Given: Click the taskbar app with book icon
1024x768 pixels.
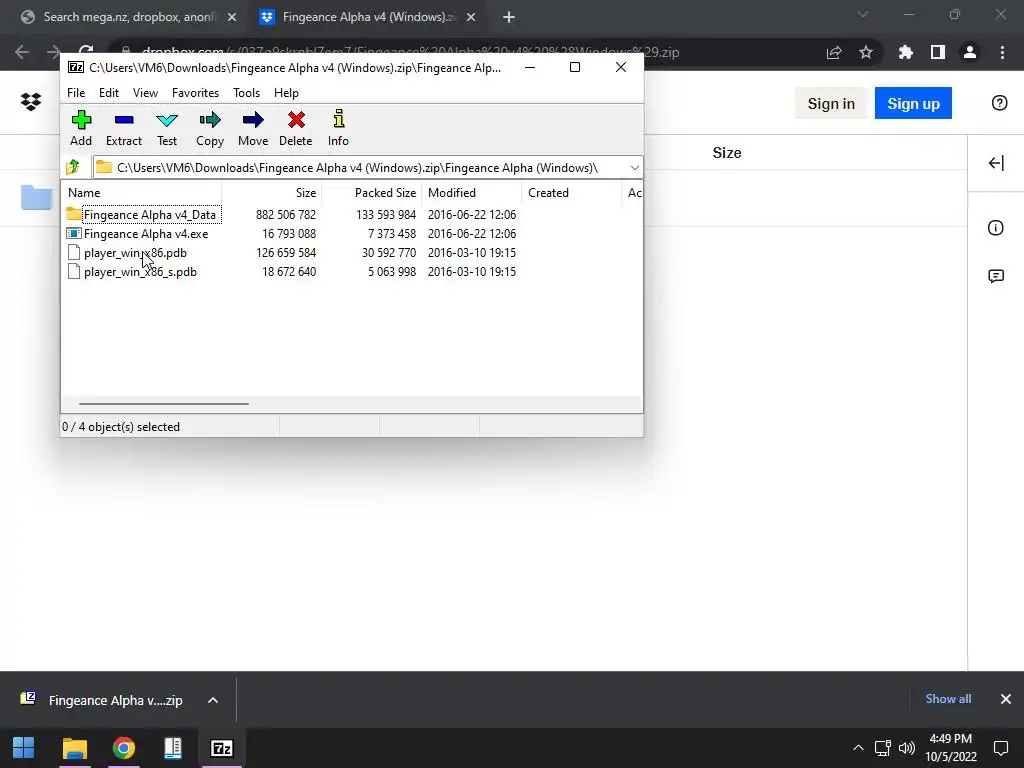Looking at the screenshot, I should click(x=173, y=748).
